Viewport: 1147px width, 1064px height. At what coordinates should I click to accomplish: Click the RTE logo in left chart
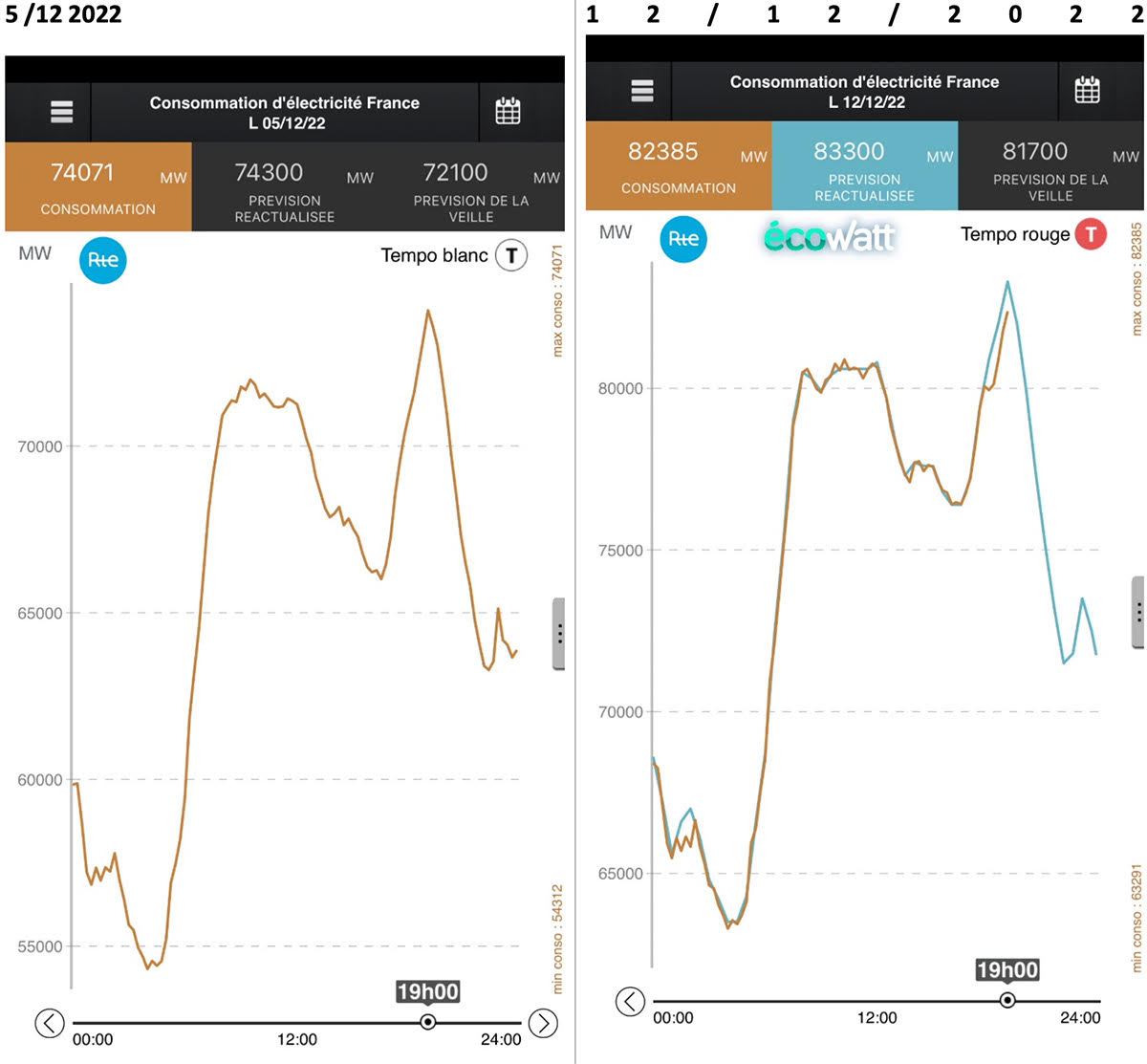(102, 260)
